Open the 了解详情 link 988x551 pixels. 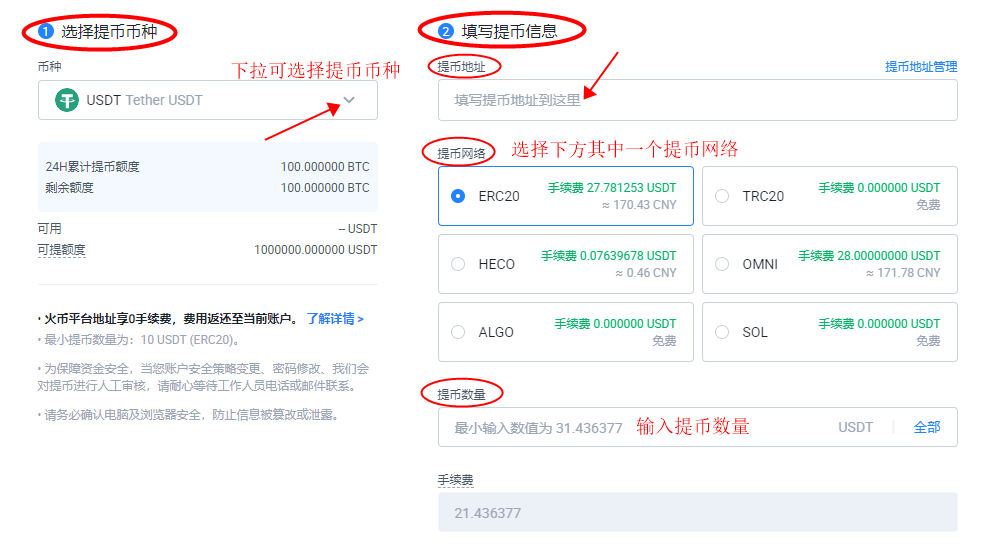pos(335,319)
